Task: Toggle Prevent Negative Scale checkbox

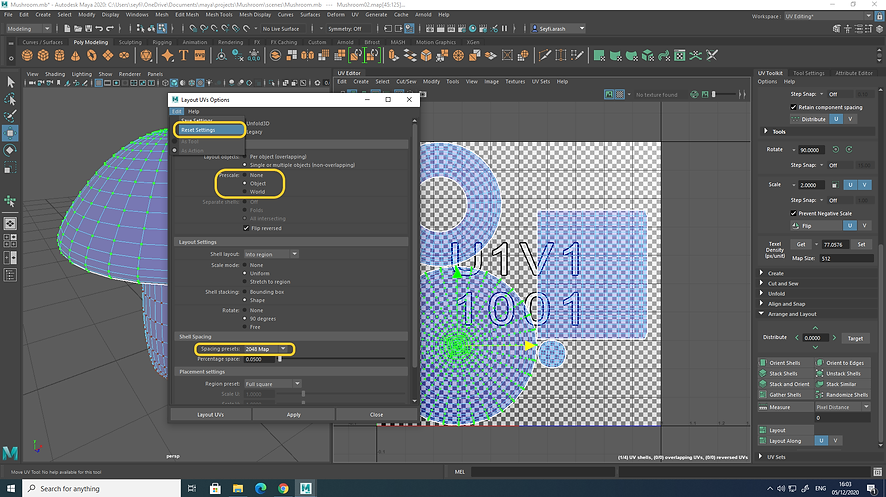Action: (793, 213)
